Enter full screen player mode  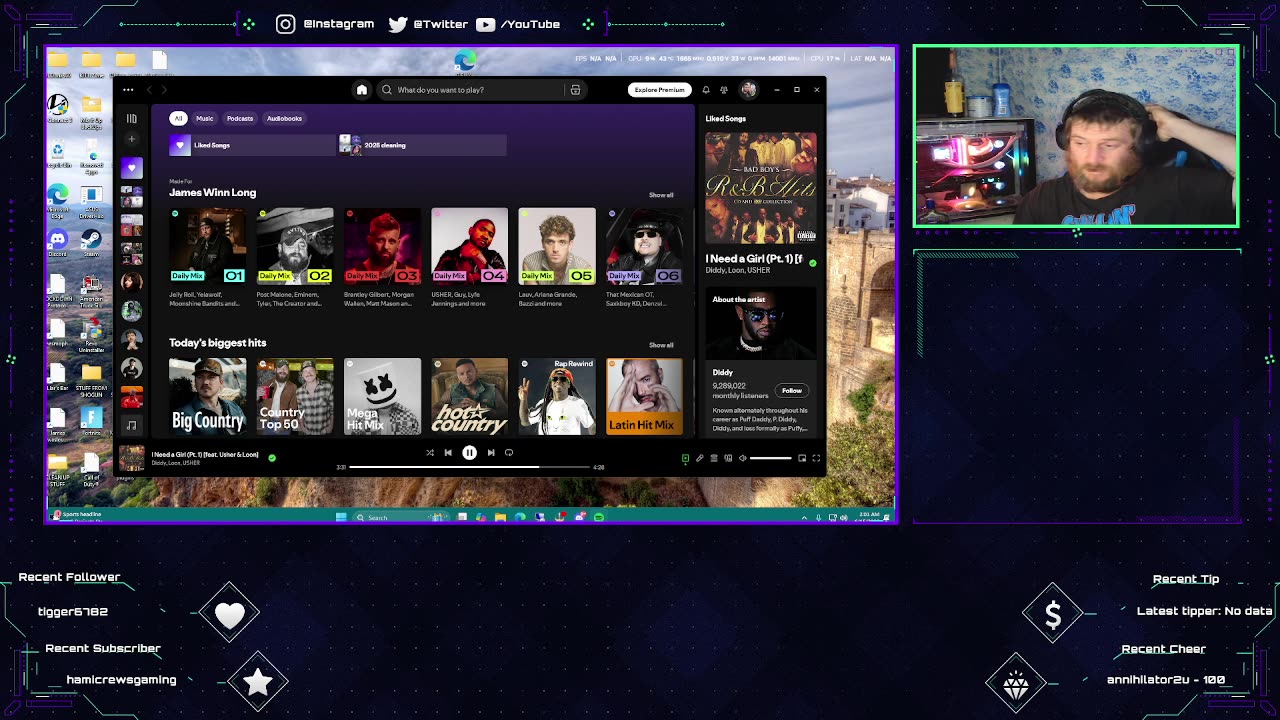[x=816, y=458]
